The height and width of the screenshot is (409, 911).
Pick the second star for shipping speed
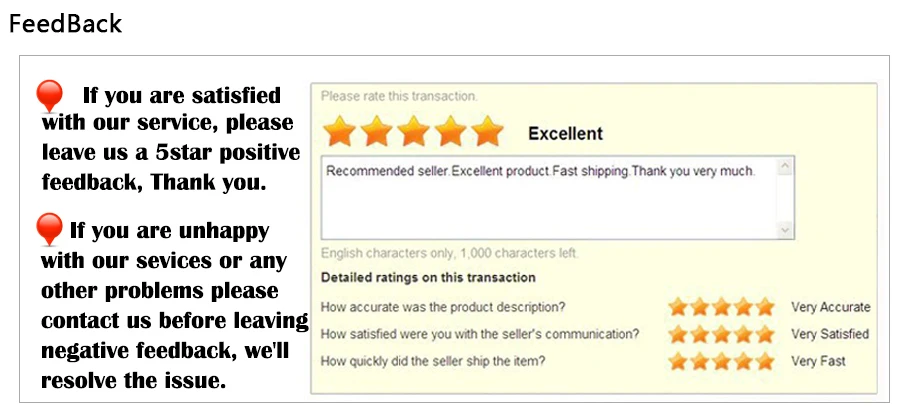click(700, 361)
